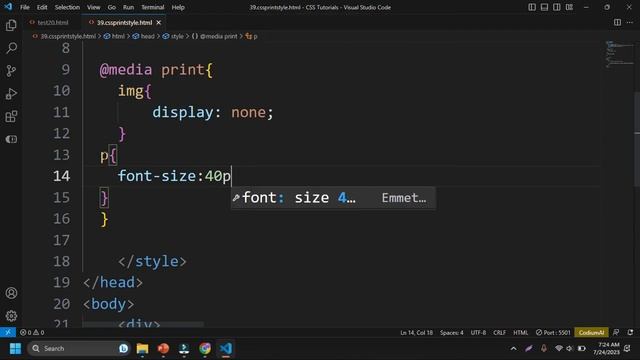640x360 pixels.
Task: Open errors and warnings in status bar
Action: pos(32,333)
